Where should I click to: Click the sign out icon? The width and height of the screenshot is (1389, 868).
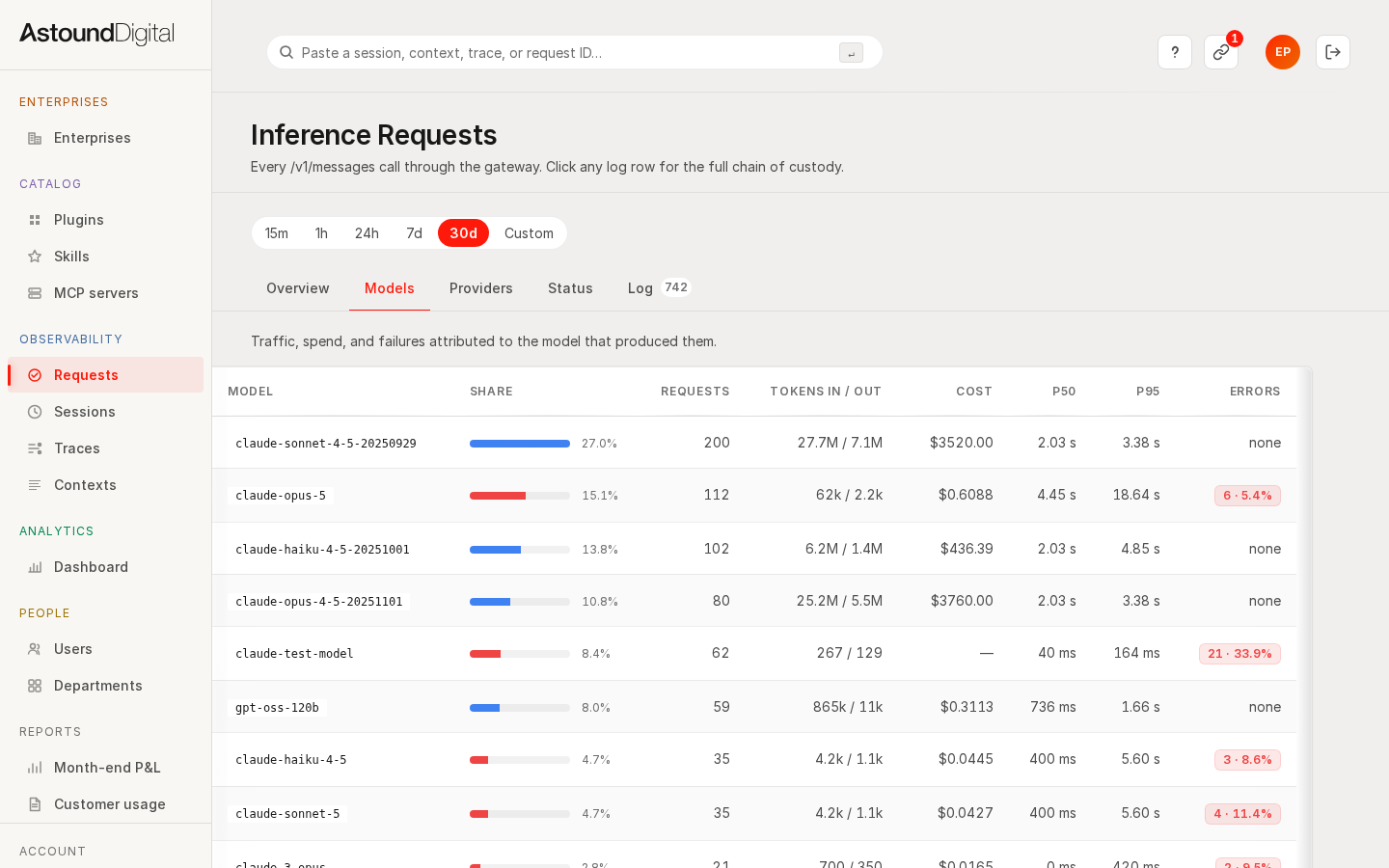(x=1333, y=52)
